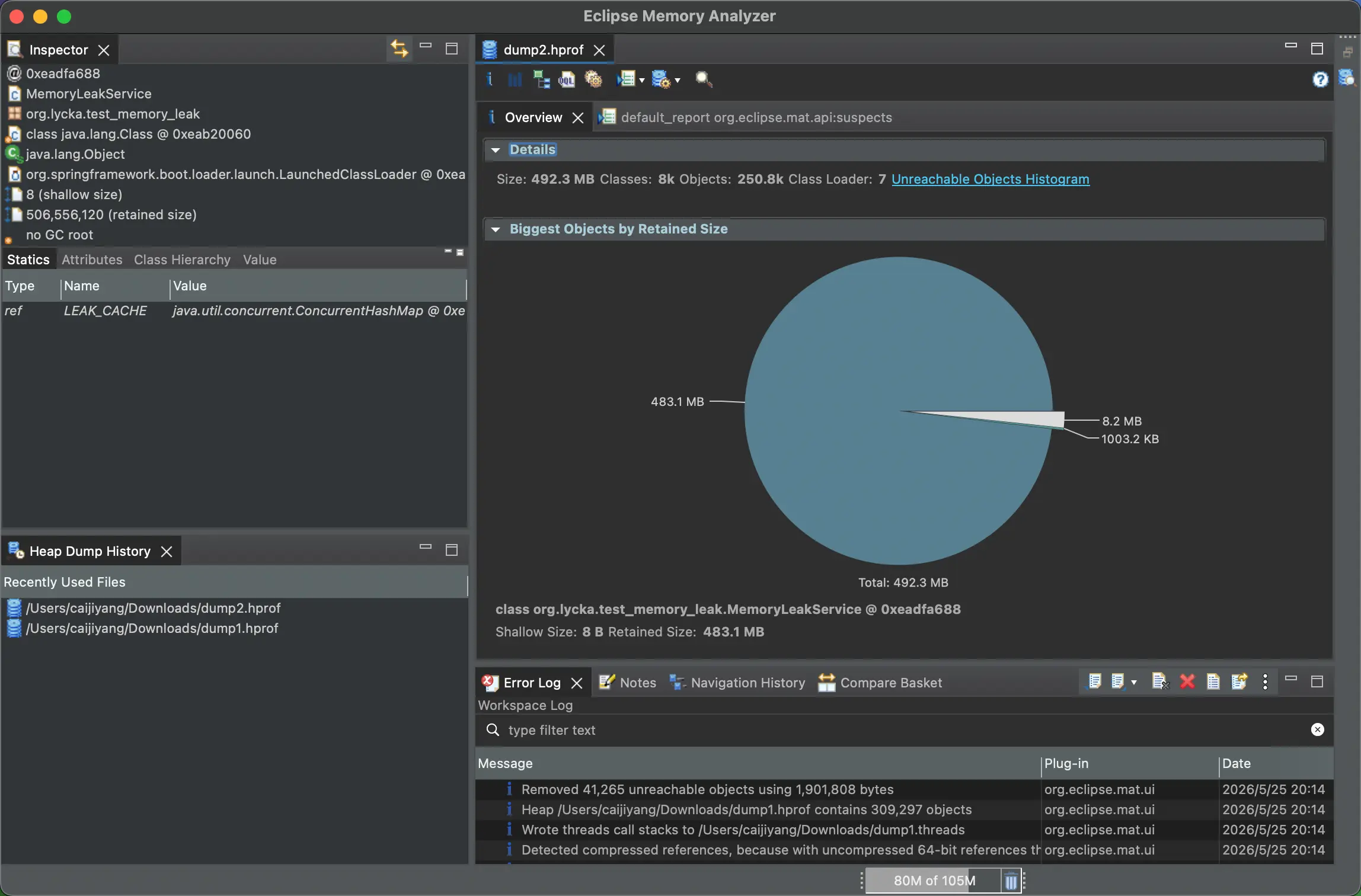Open the OQL query editor icon

click(x=567, y=79)
